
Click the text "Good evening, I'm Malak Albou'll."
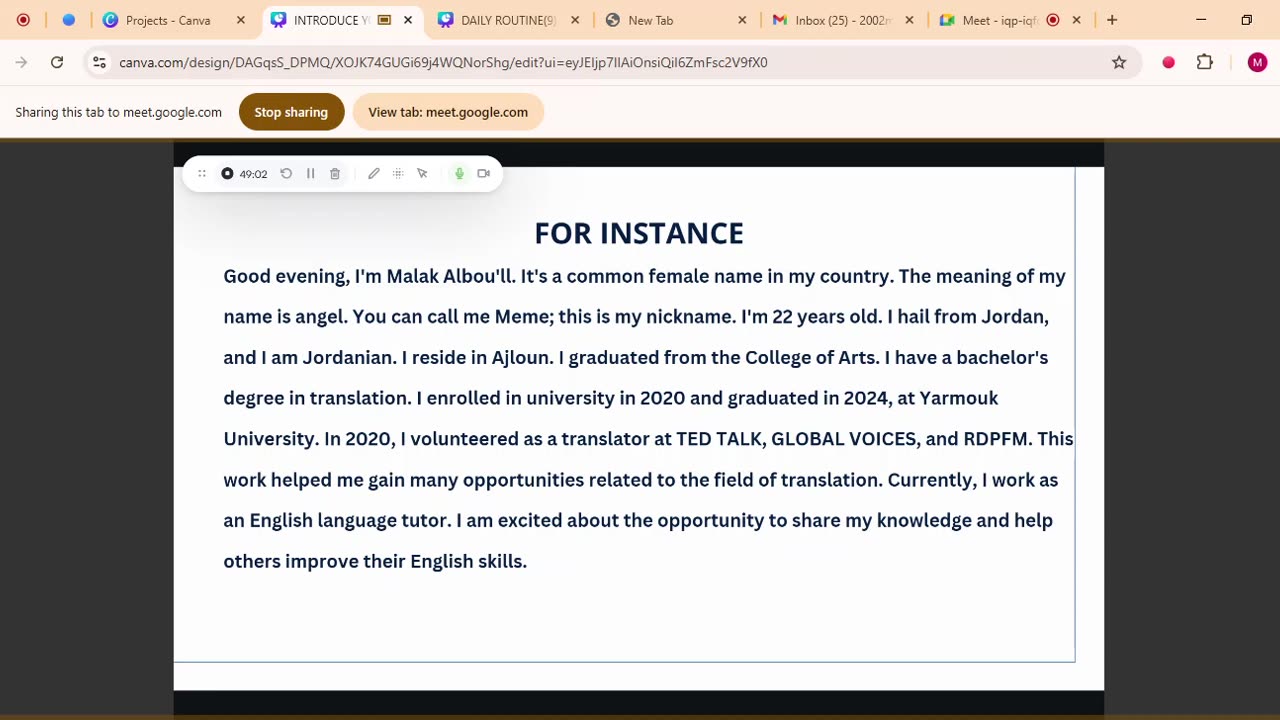[369, 276]
